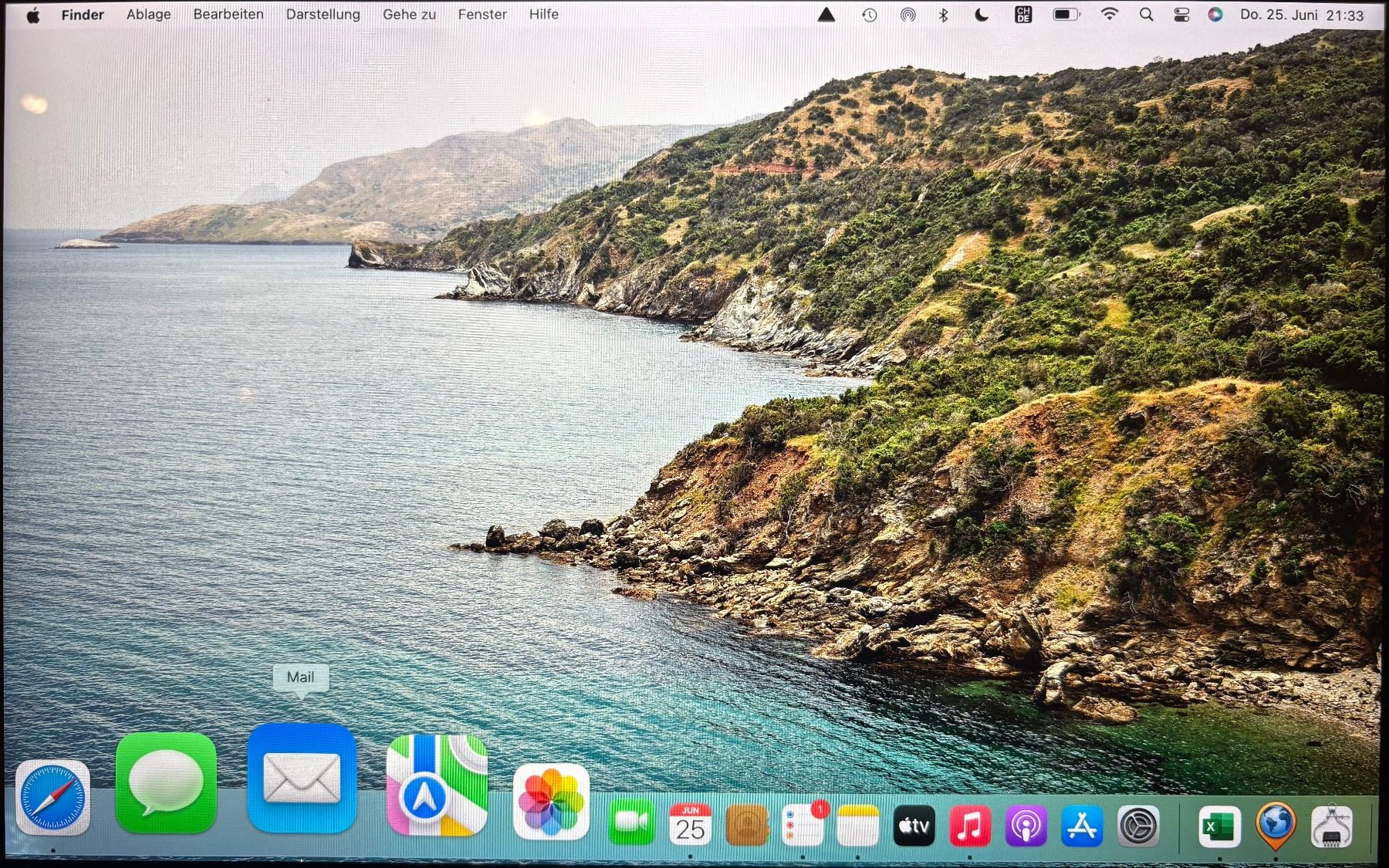This screenshot has height=868, width=1389.
Task: Open the Bluetooth status menu
Action: (943, 15)
